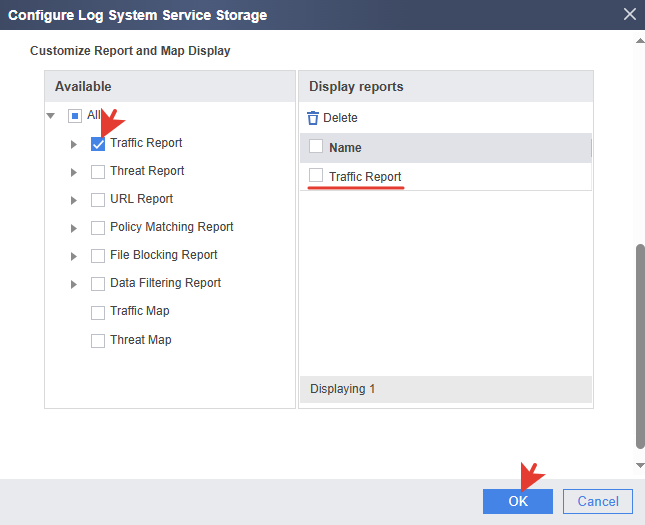
Task: Click the Cancel button
Action: (x=598, y=501)
